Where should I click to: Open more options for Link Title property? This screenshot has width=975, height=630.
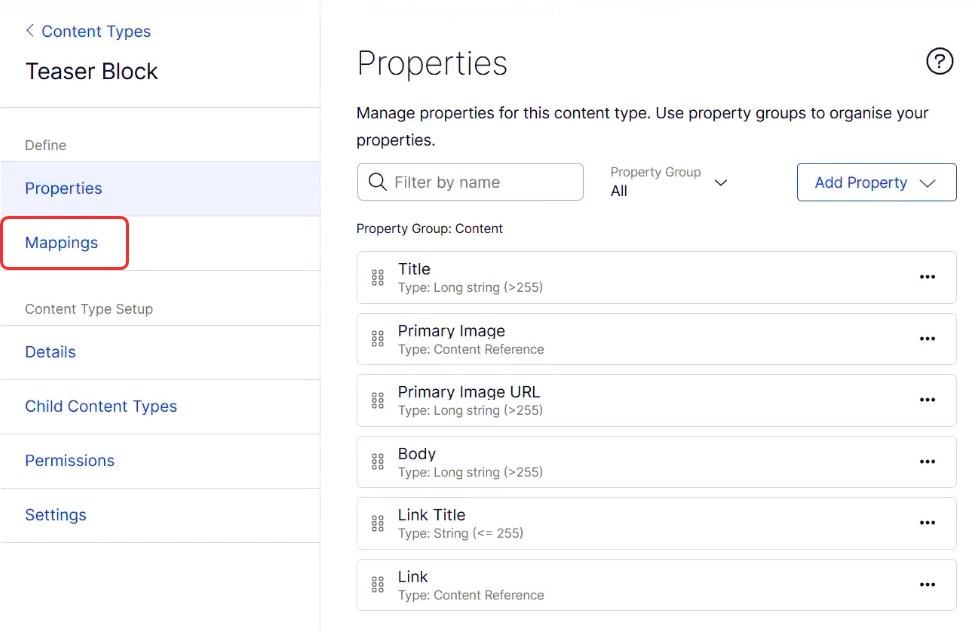tap(927, 523)
